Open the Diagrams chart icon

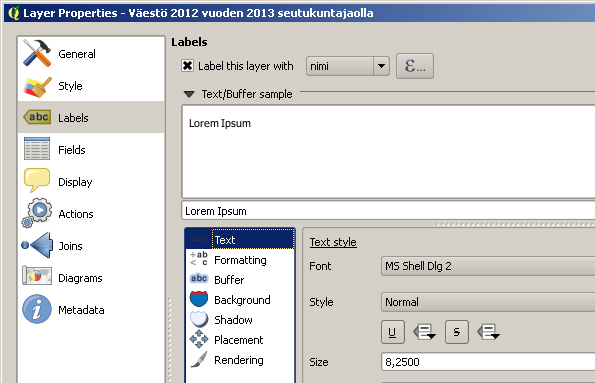click(x=37, y=276)
